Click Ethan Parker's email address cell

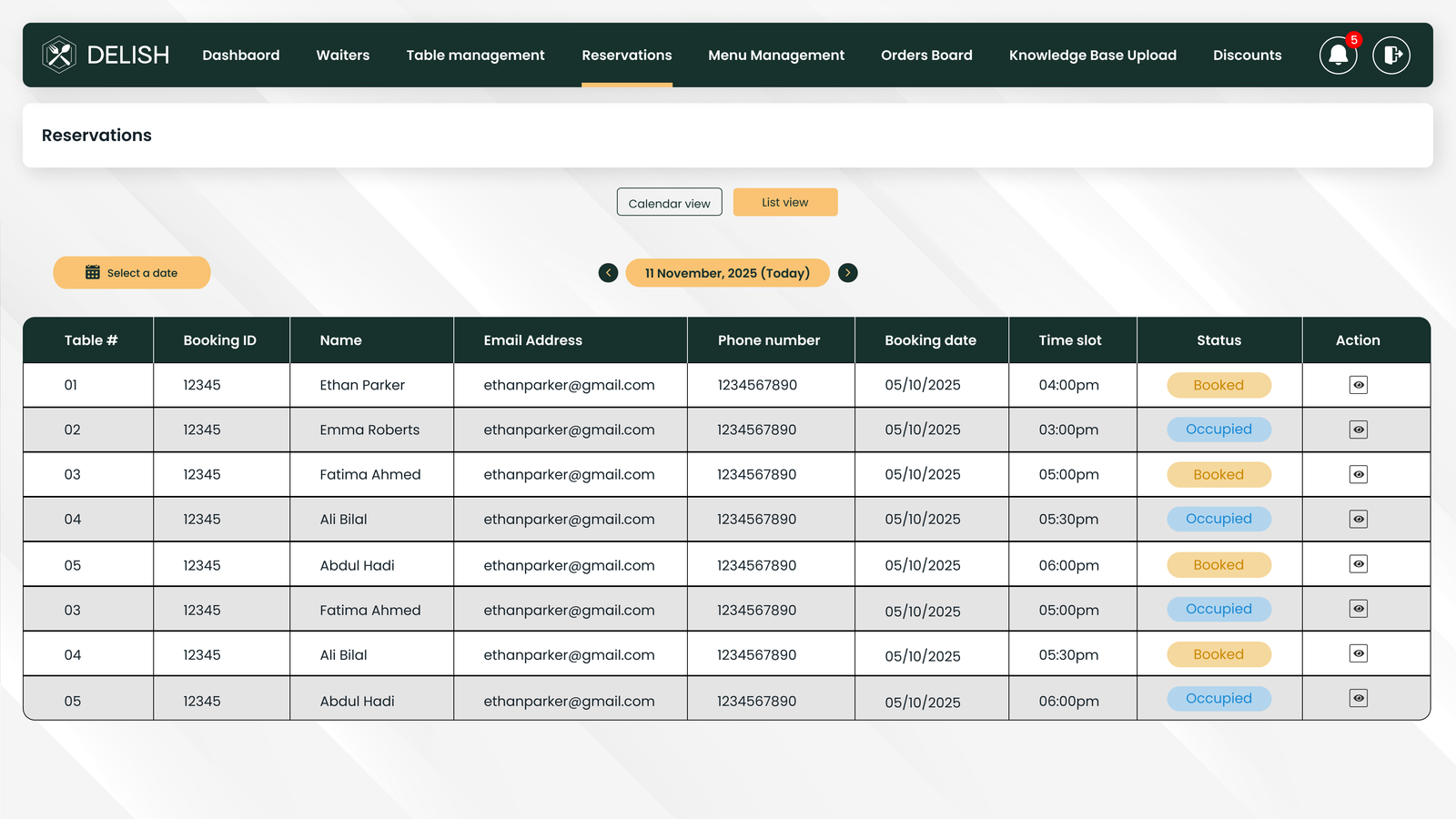(x=569, y=385)
